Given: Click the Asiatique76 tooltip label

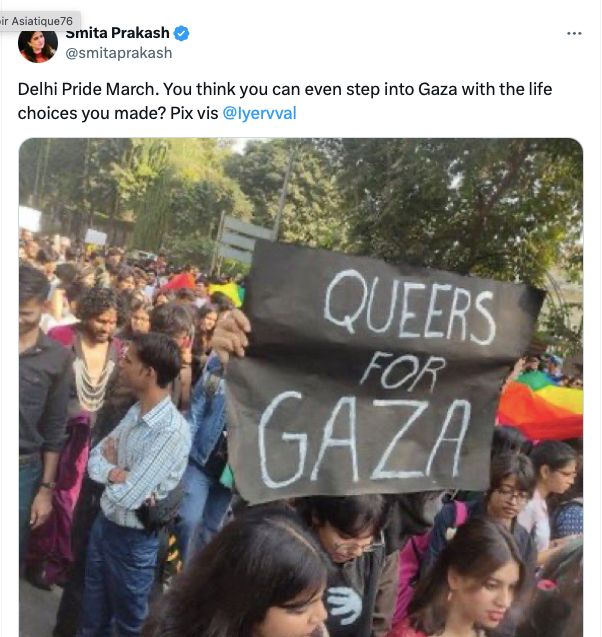Looking at the screenshot, I should click(x=37, y=21).
